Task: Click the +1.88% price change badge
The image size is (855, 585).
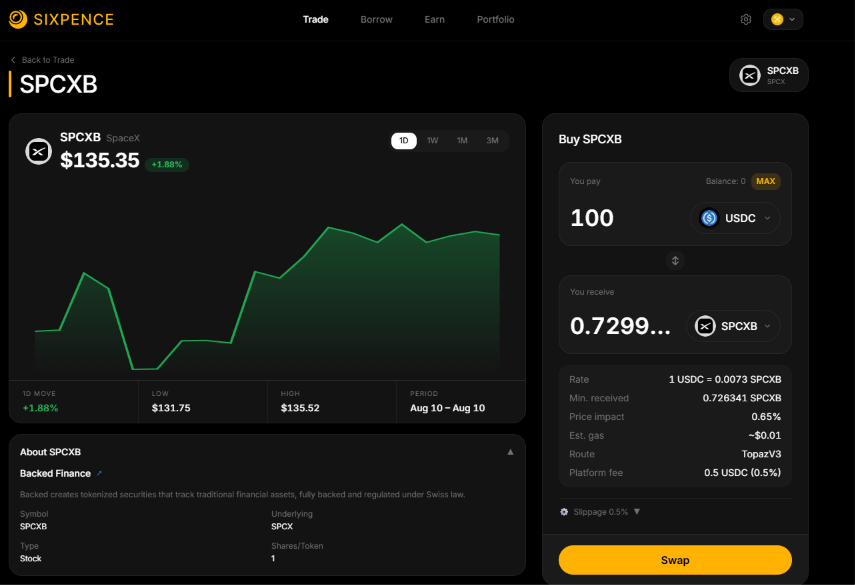Action: coord(167,165)
